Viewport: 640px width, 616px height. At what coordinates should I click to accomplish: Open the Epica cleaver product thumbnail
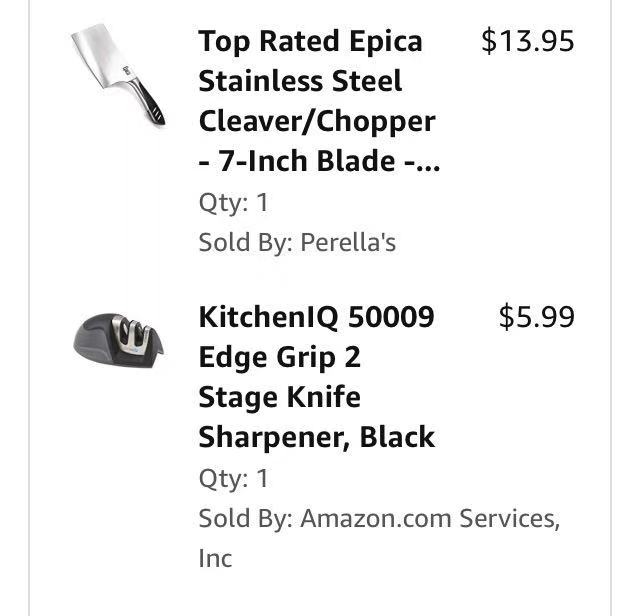(118, 74)
